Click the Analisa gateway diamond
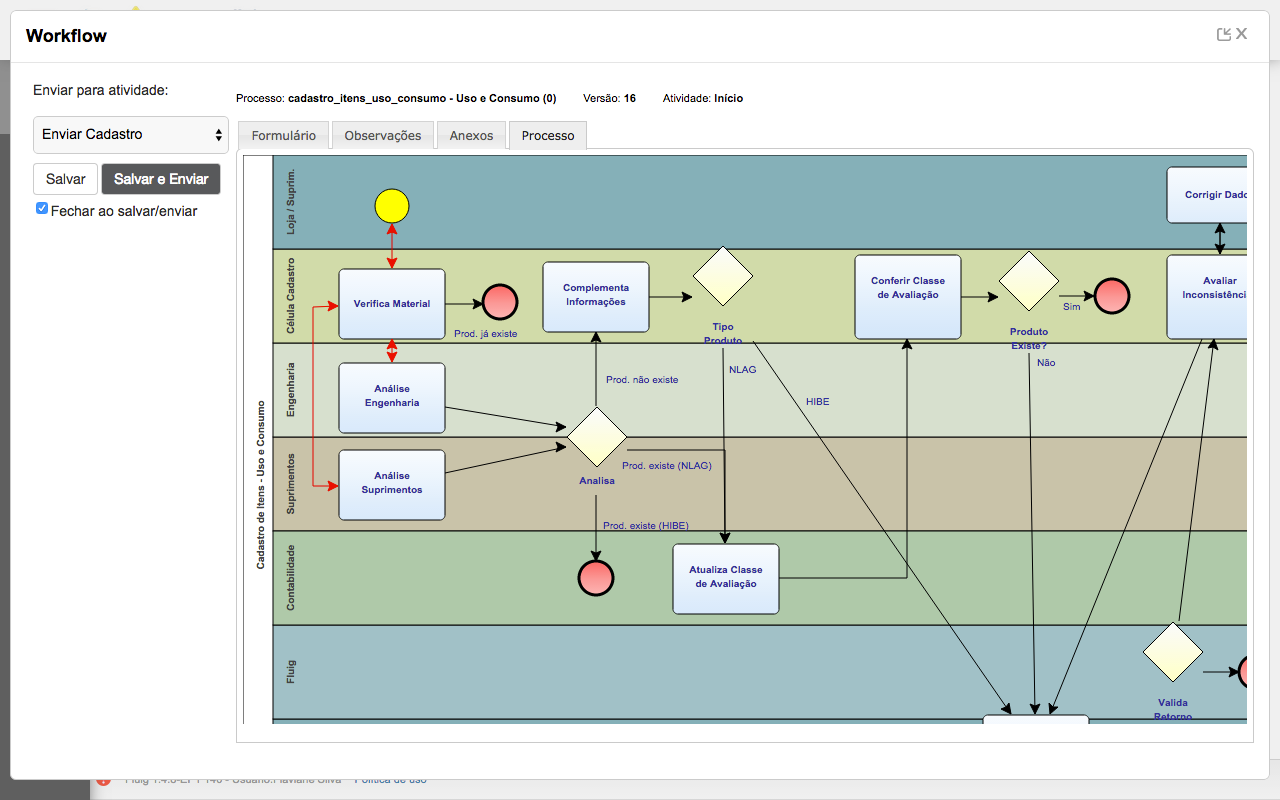Screen dimensions: 1280x800 [x=597, y=437]
